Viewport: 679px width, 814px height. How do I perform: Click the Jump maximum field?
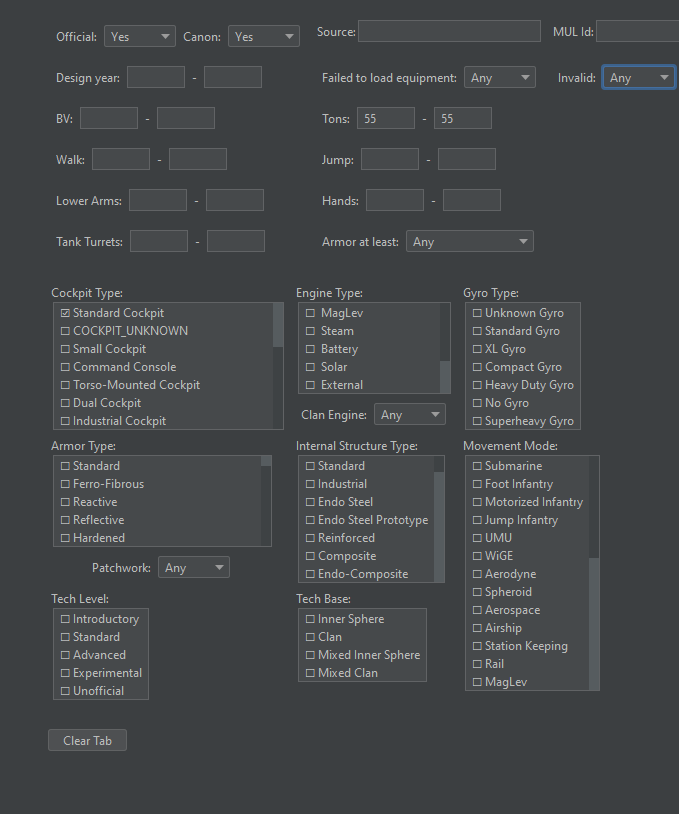click(x=467, y=159)
